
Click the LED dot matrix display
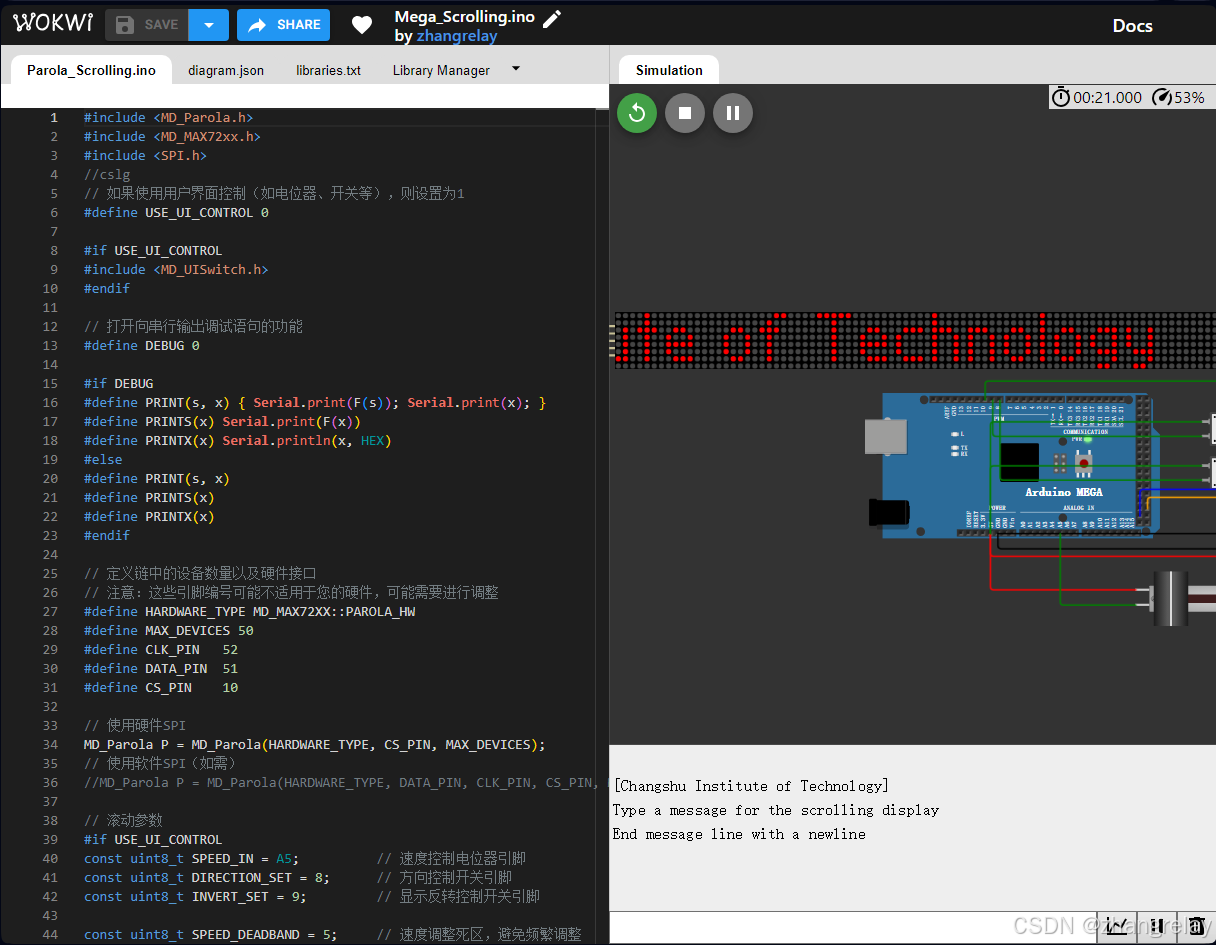click(914, 340)
